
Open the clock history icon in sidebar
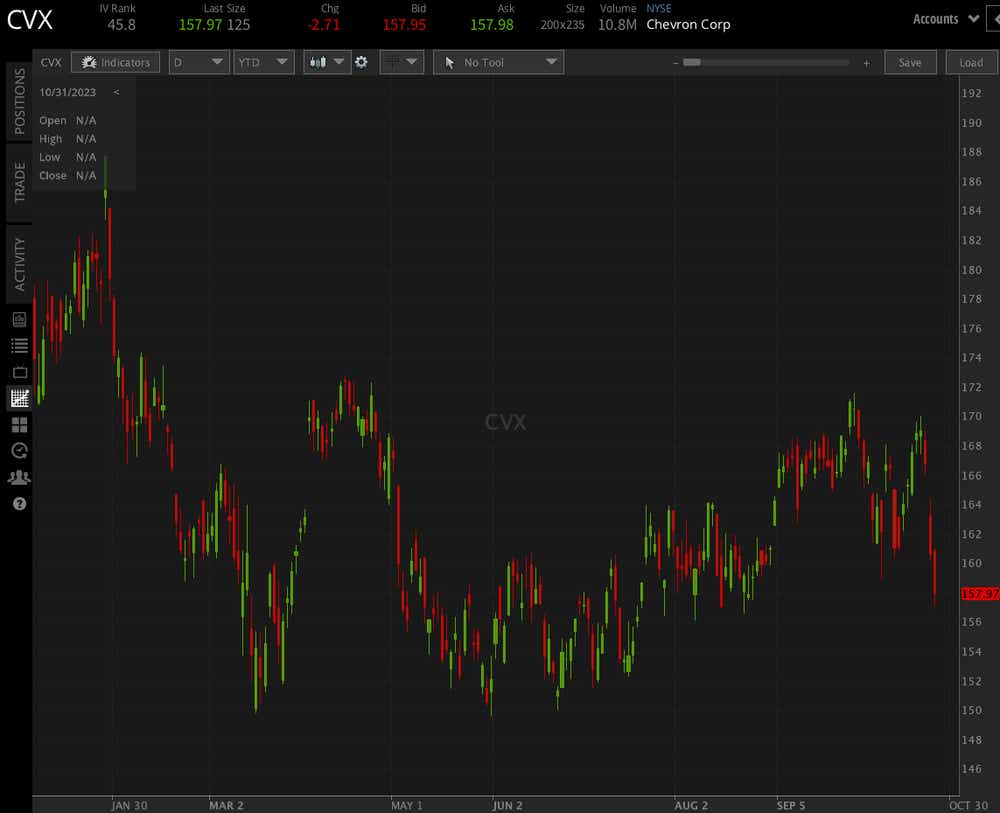(19, 451)
